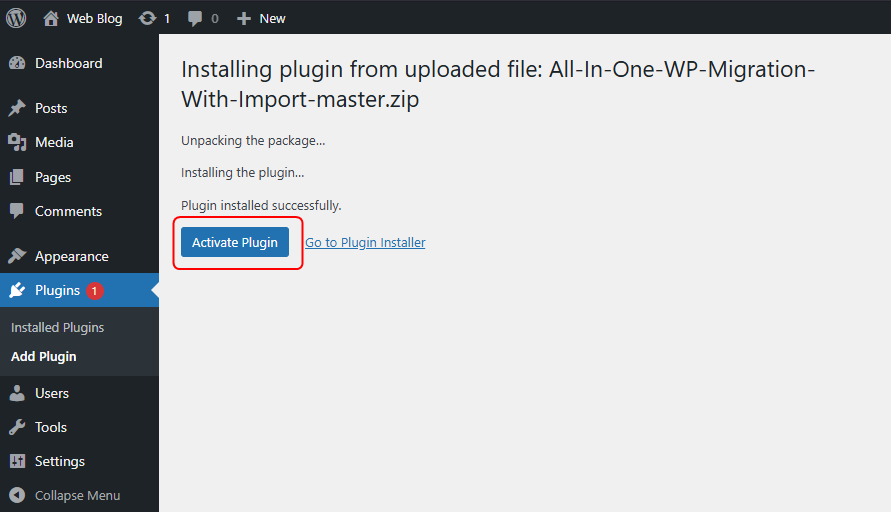Go to Installed Plugins submenu
The width and height of the screenshot is (891, 512).
point(57,327)
